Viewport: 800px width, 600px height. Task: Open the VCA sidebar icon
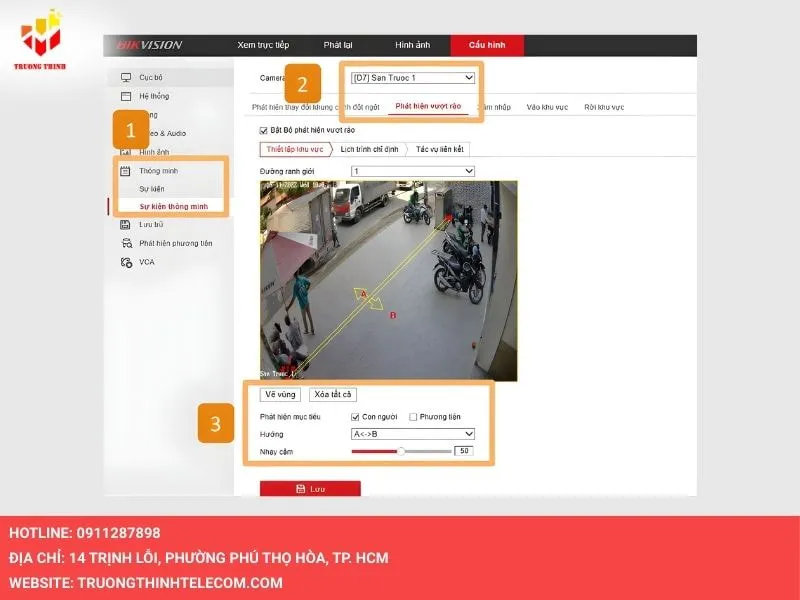click(126, 262)
